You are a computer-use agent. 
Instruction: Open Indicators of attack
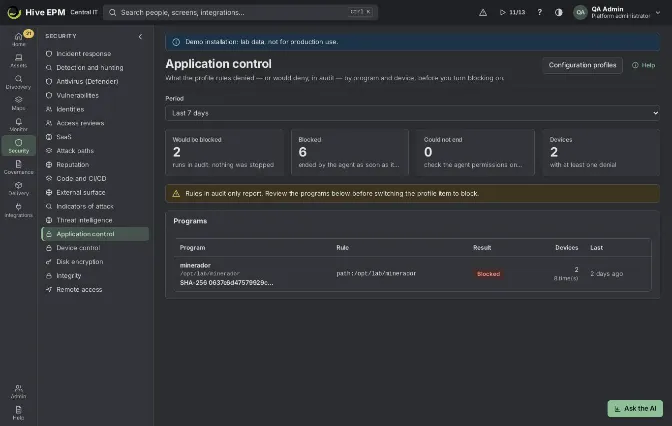pos(95,206)
